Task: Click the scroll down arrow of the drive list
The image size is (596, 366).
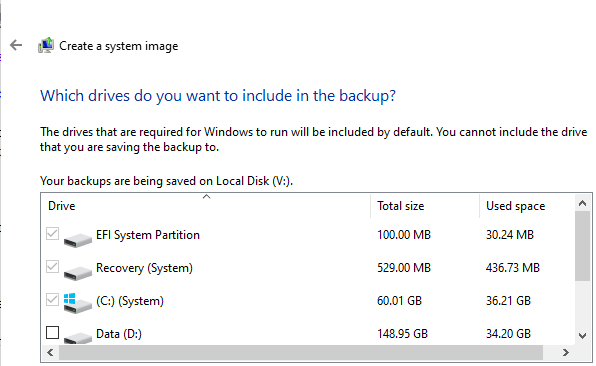Action: [582, 336]
